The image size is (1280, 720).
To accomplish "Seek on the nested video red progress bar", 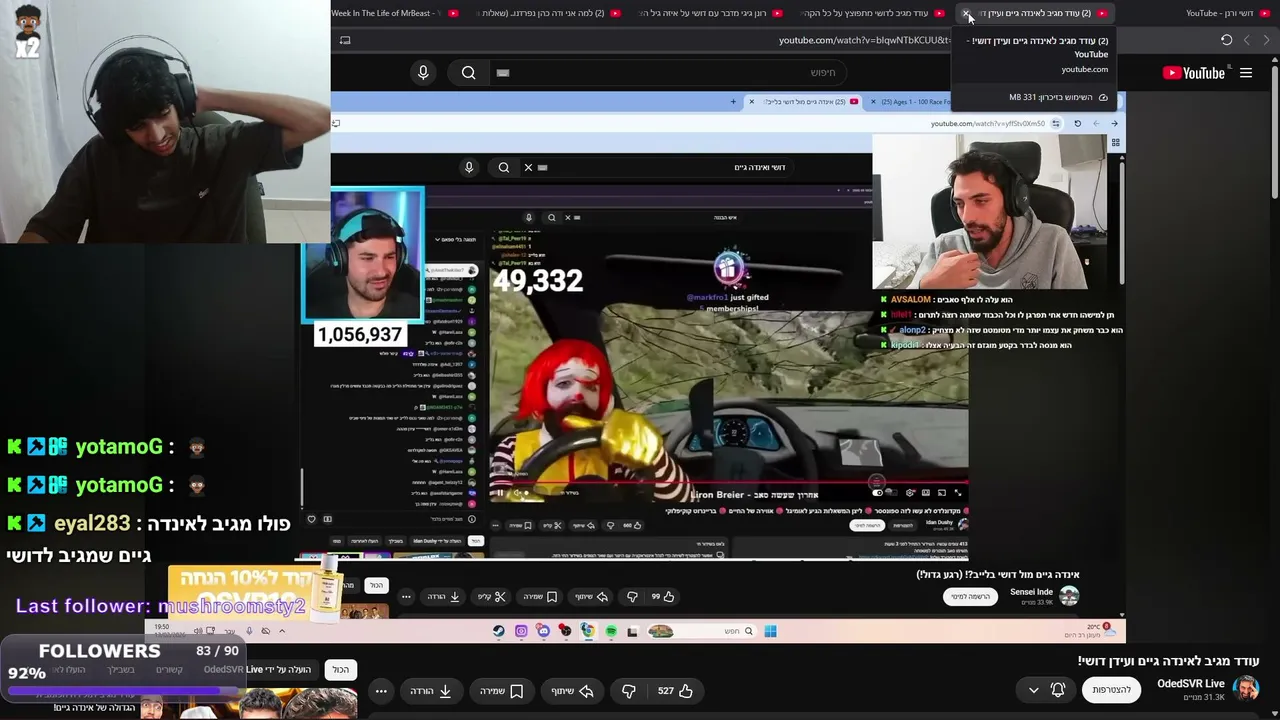I will click(729, 481).
